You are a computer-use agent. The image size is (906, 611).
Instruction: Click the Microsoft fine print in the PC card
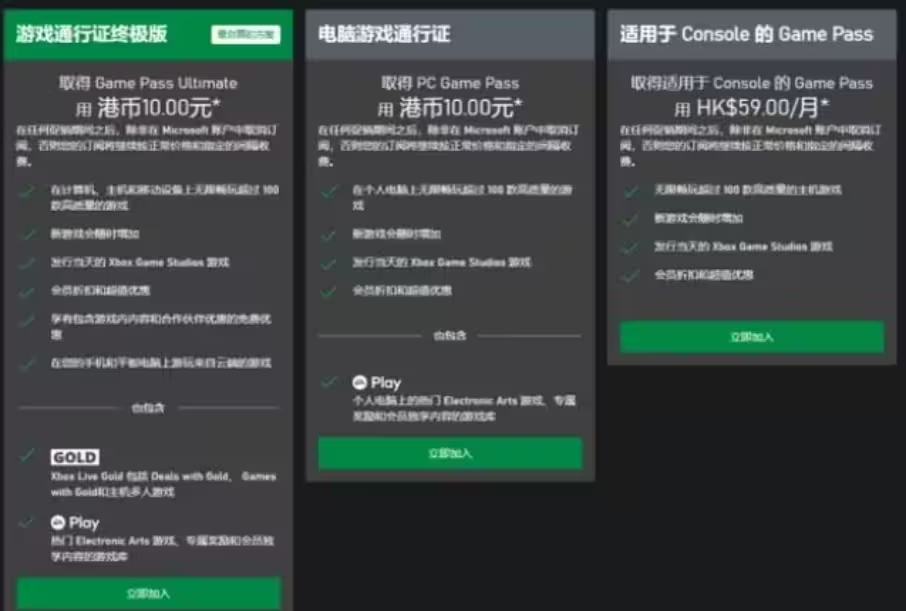pos(449,145)
